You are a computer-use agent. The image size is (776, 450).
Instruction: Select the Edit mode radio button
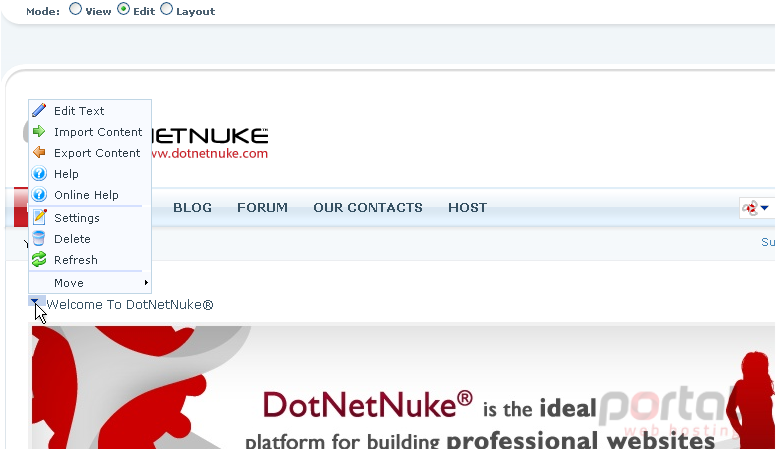(x=123, y=9)
